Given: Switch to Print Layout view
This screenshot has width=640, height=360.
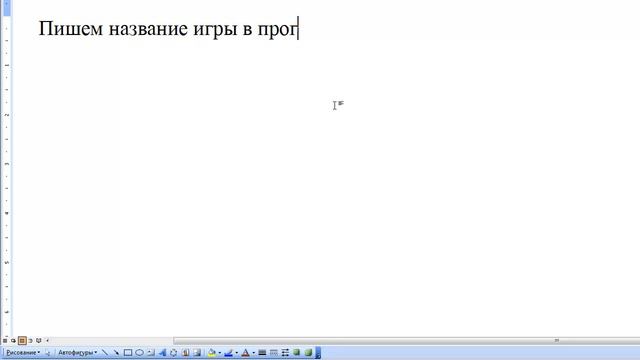Looking at the screenshot, I should click(22, 340).
